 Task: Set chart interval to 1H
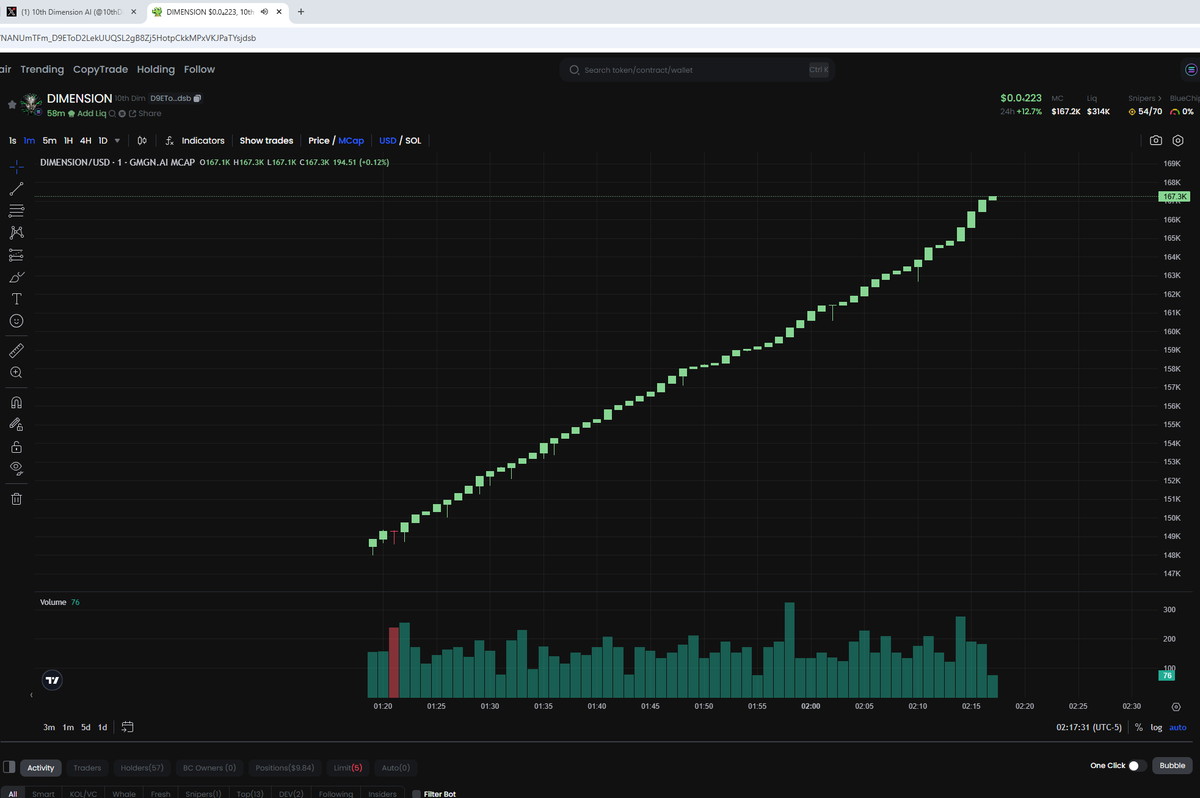(x=68, y=141)
